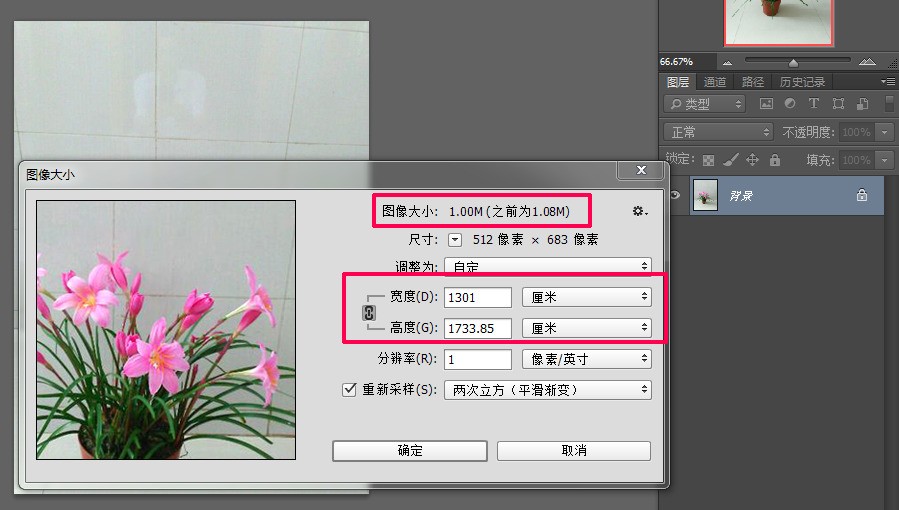Hide the 背景 layer with eye icon
This screenshot has height=510, width=899.
[x=675, y=195]
